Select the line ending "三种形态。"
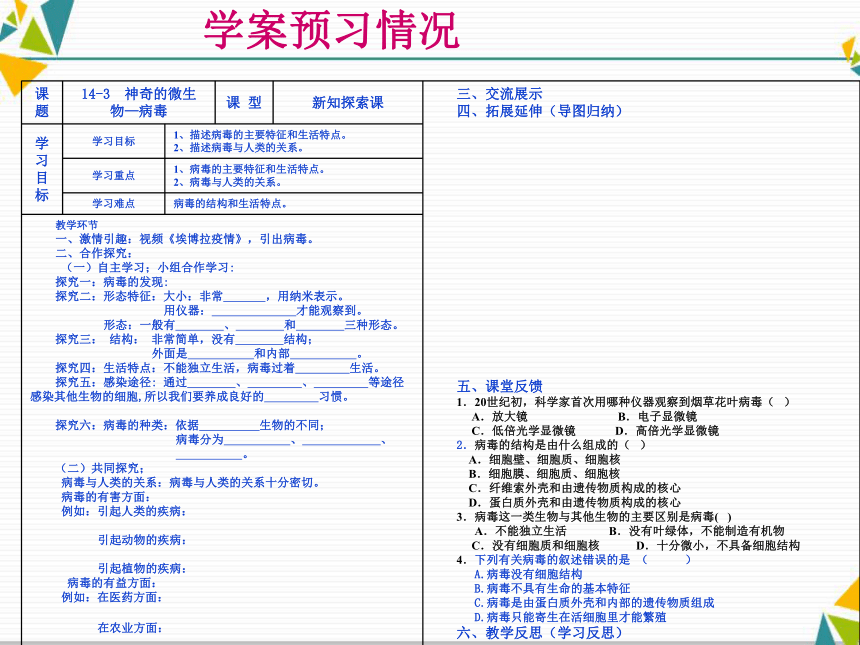Viewport: 860px width, 645px height. tap(252, 325)
